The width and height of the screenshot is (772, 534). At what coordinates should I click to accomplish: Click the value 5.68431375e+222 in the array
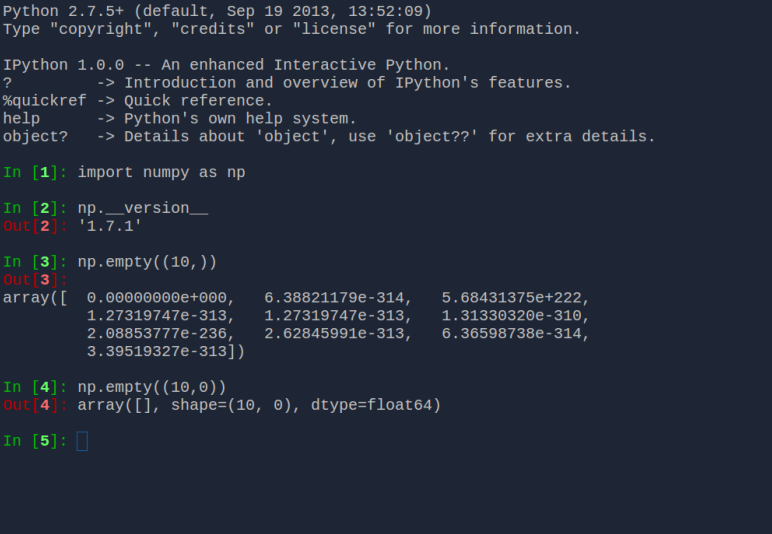[511, 298]
